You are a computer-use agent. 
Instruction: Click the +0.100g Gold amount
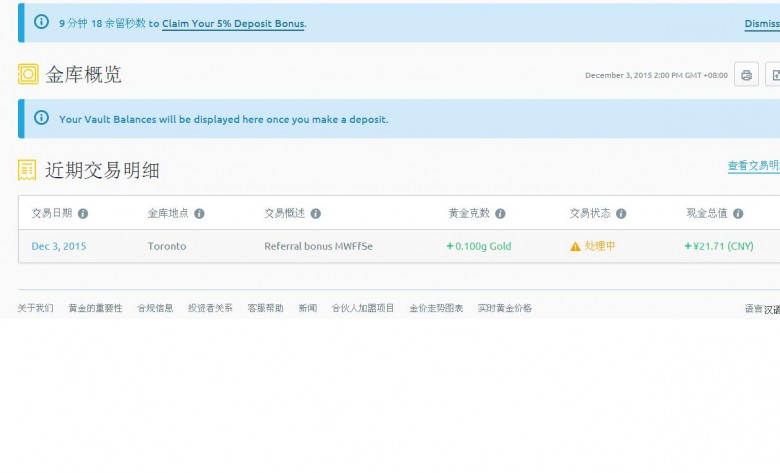(x=478, y=246)
